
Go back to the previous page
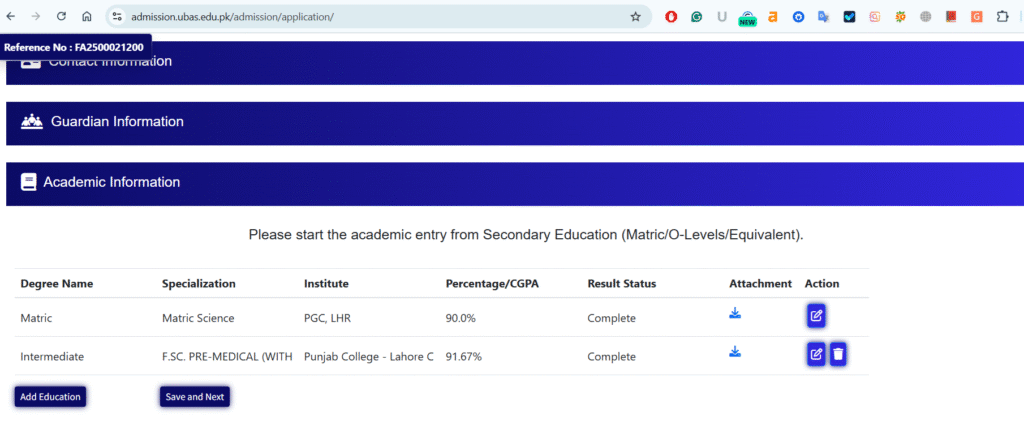(11, 17)
